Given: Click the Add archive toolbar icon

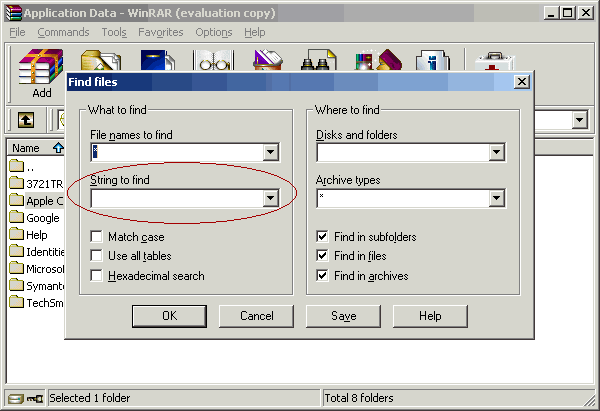Looking at the screenshot, I should 41,66.
